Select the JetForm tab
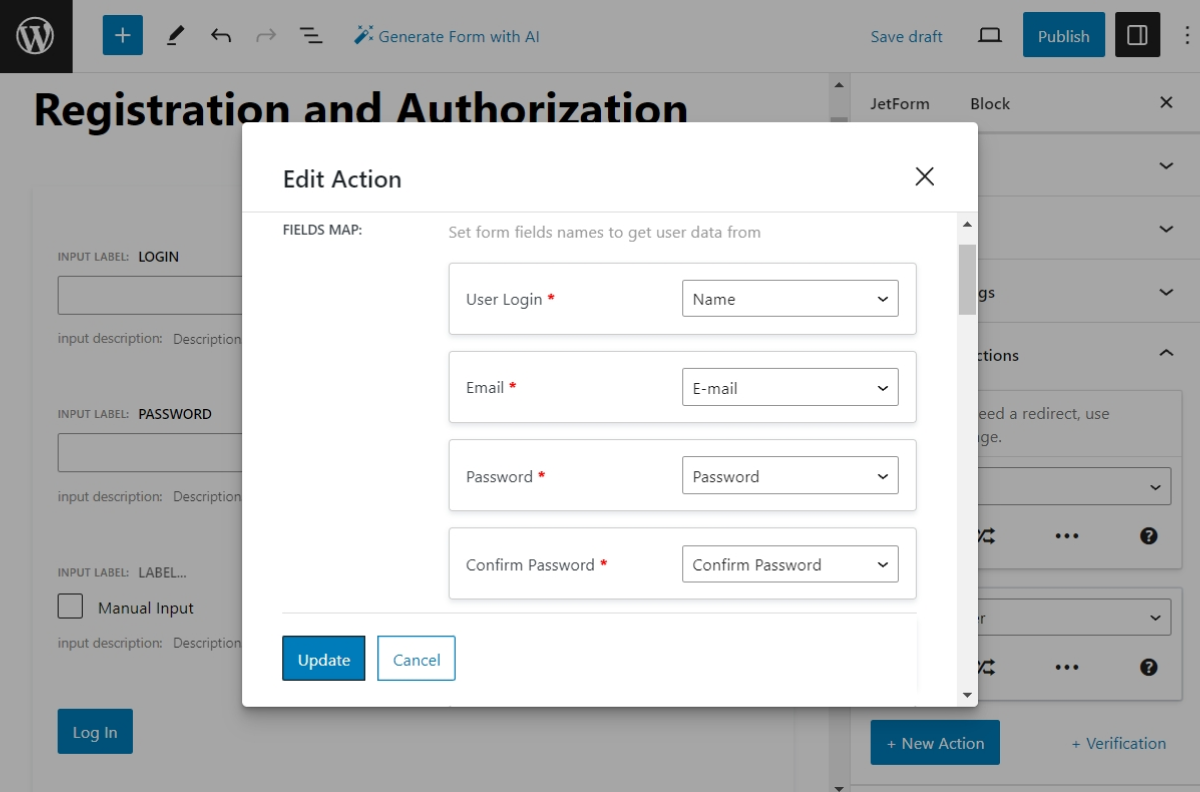The width and height of the screenshot is (1200, 792). point(901,103)
